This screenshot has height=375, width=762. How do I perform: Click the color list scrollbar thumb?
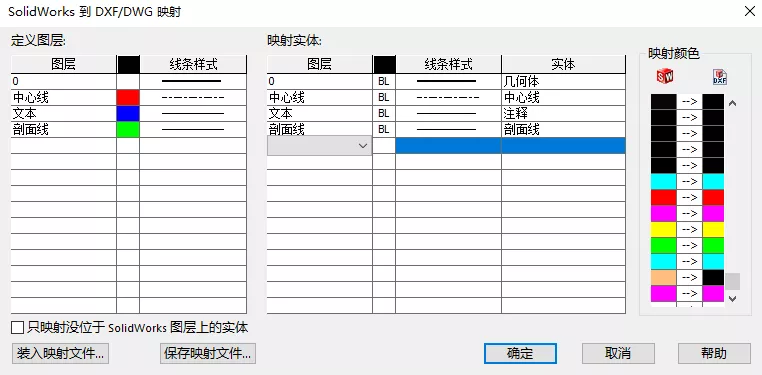(x=733, y=281)
